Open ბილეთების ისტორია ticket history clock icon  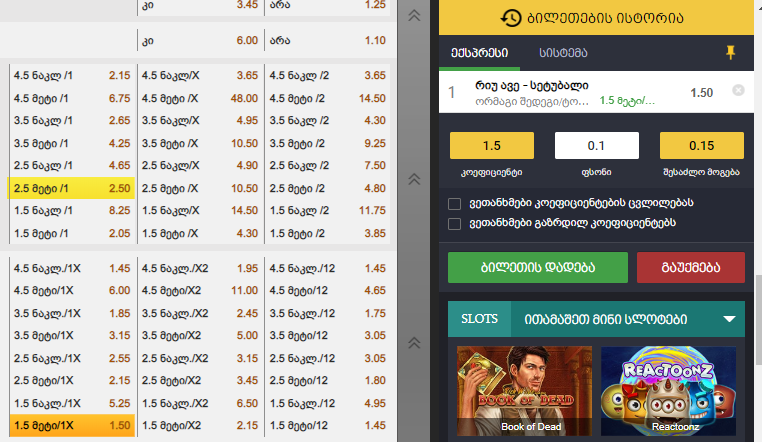coord(511,18)
